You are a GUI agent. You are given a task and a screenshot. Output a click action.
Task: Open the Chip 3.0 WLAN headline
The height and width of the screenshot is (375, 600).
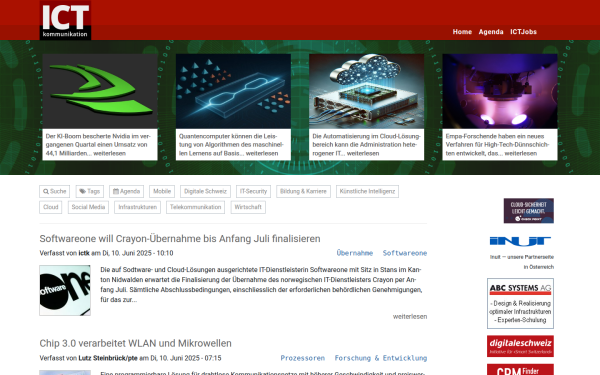click(x=135, y=343)
